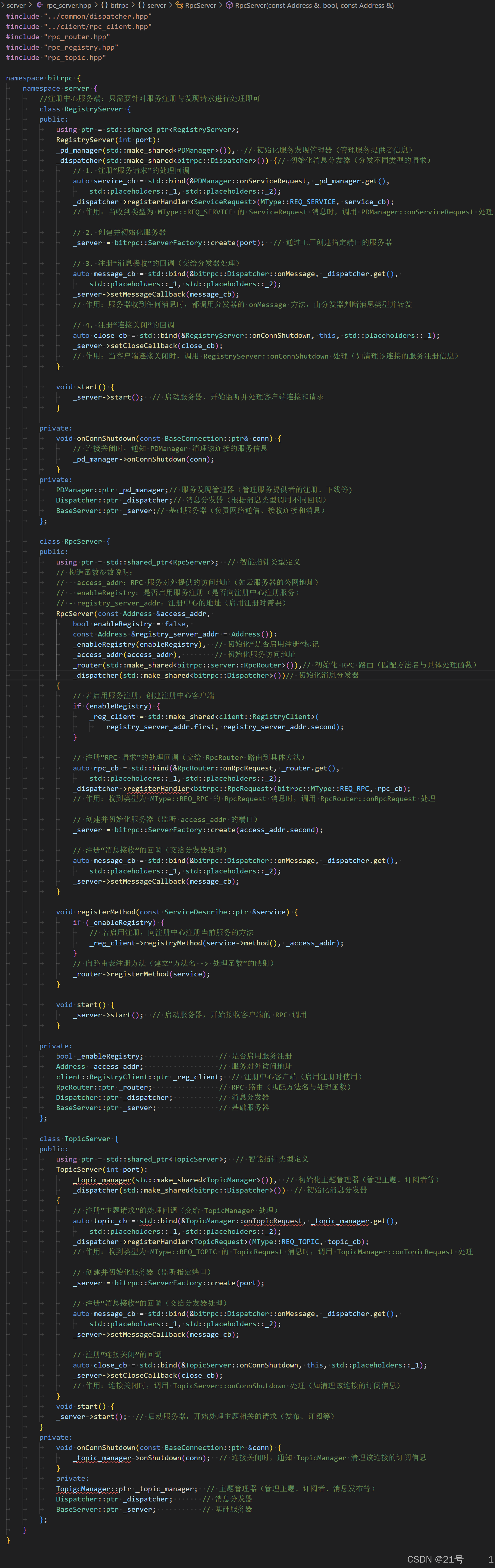Image resolution: width=495 pixels, height=1568 pixels.
Task: Click the '_enableRegistry(enableRegistry),' initializer line
Action: point(196,645)
